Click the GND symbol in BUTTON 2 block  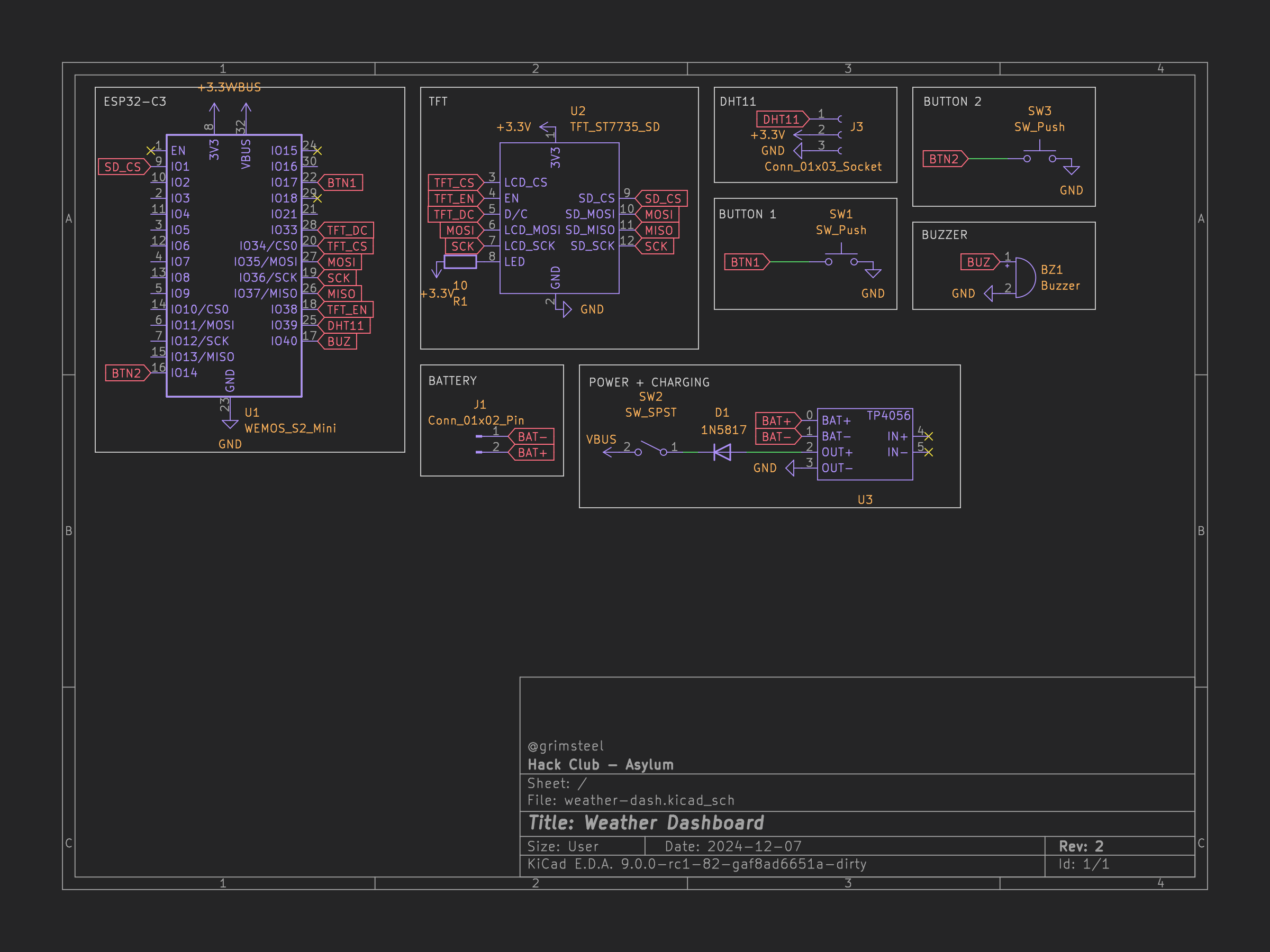coord(1072,170)
